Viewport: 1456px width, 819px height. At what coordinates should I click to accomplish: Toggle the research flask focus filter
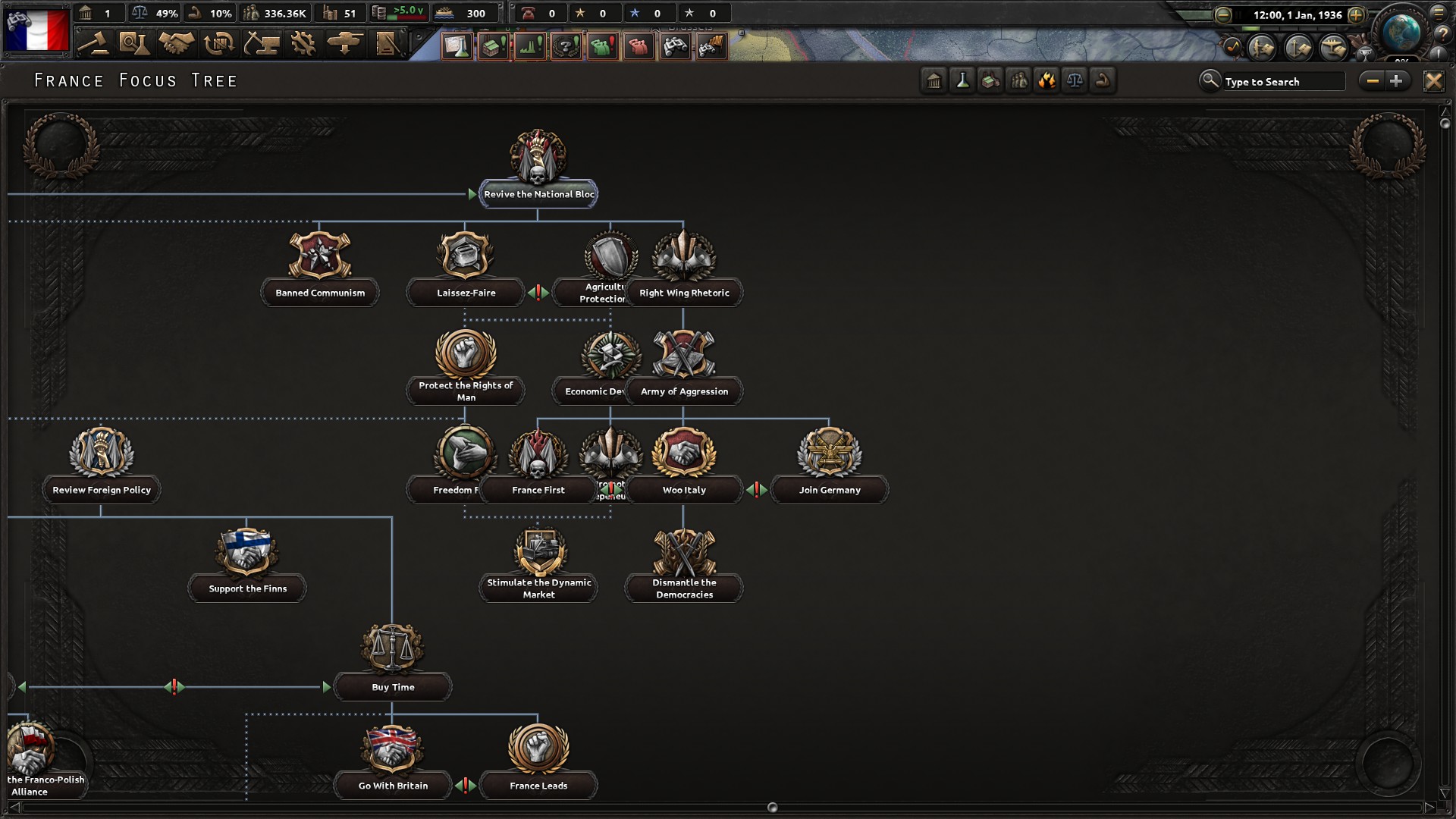[x=962, y=80]
